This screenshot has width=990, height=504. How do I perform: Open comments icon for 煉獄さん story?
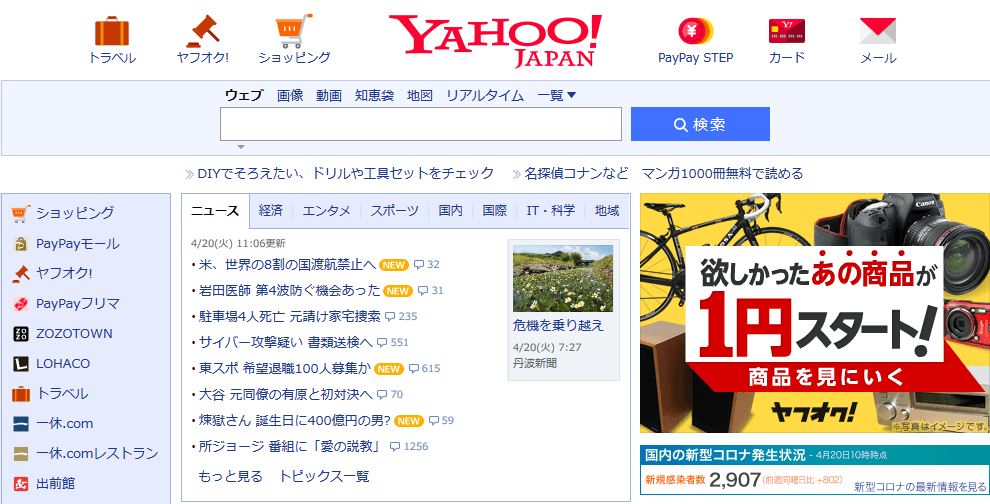coord(434,421)
